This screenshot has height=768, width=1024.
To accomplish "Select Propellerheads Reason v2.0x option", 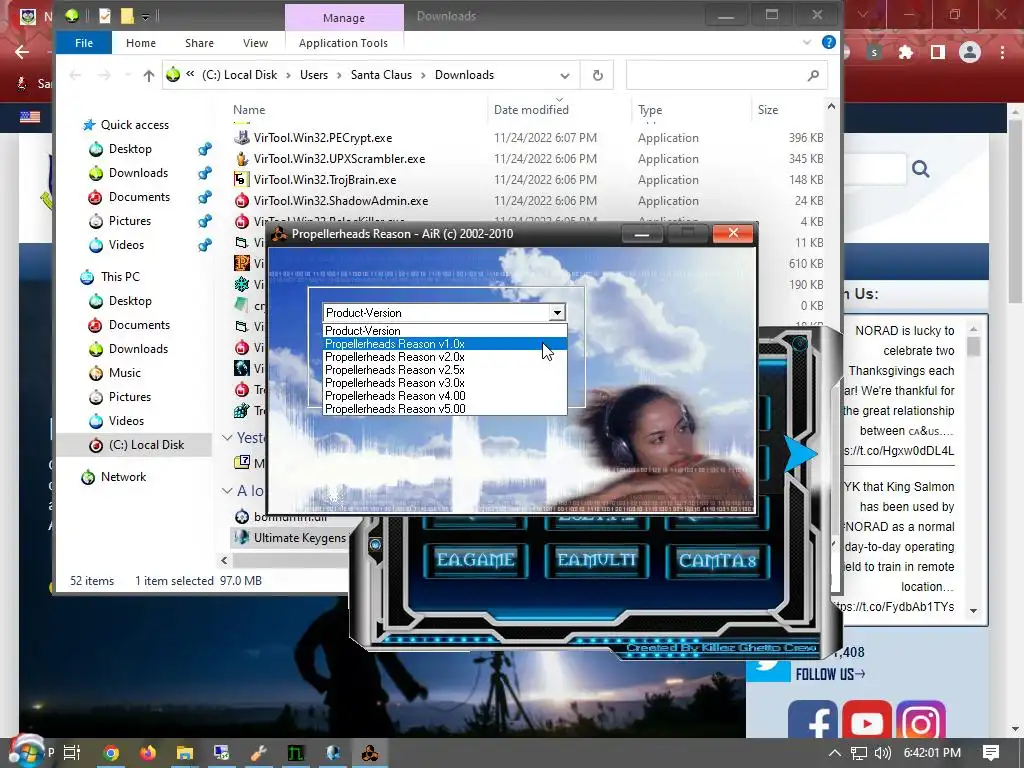I will (445, 357).
